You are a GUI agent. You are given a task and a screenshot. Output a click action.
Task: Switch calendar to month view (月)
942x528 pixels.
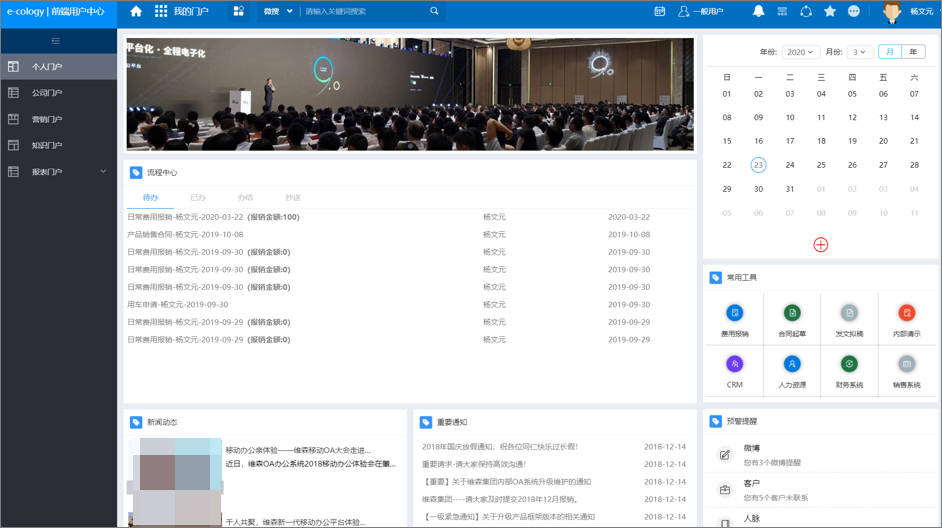click(890, 52)
